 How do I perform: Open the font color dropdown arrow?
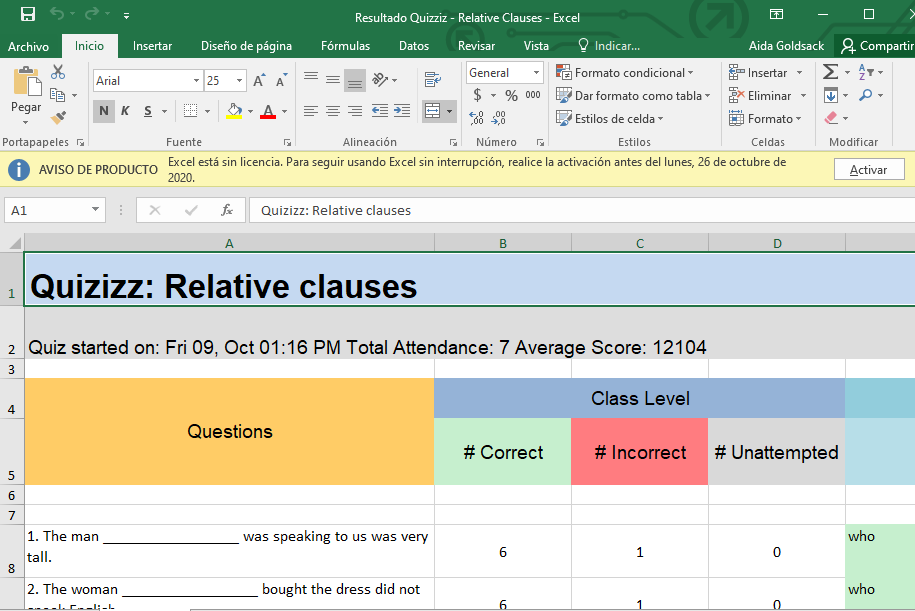[285, 111]
